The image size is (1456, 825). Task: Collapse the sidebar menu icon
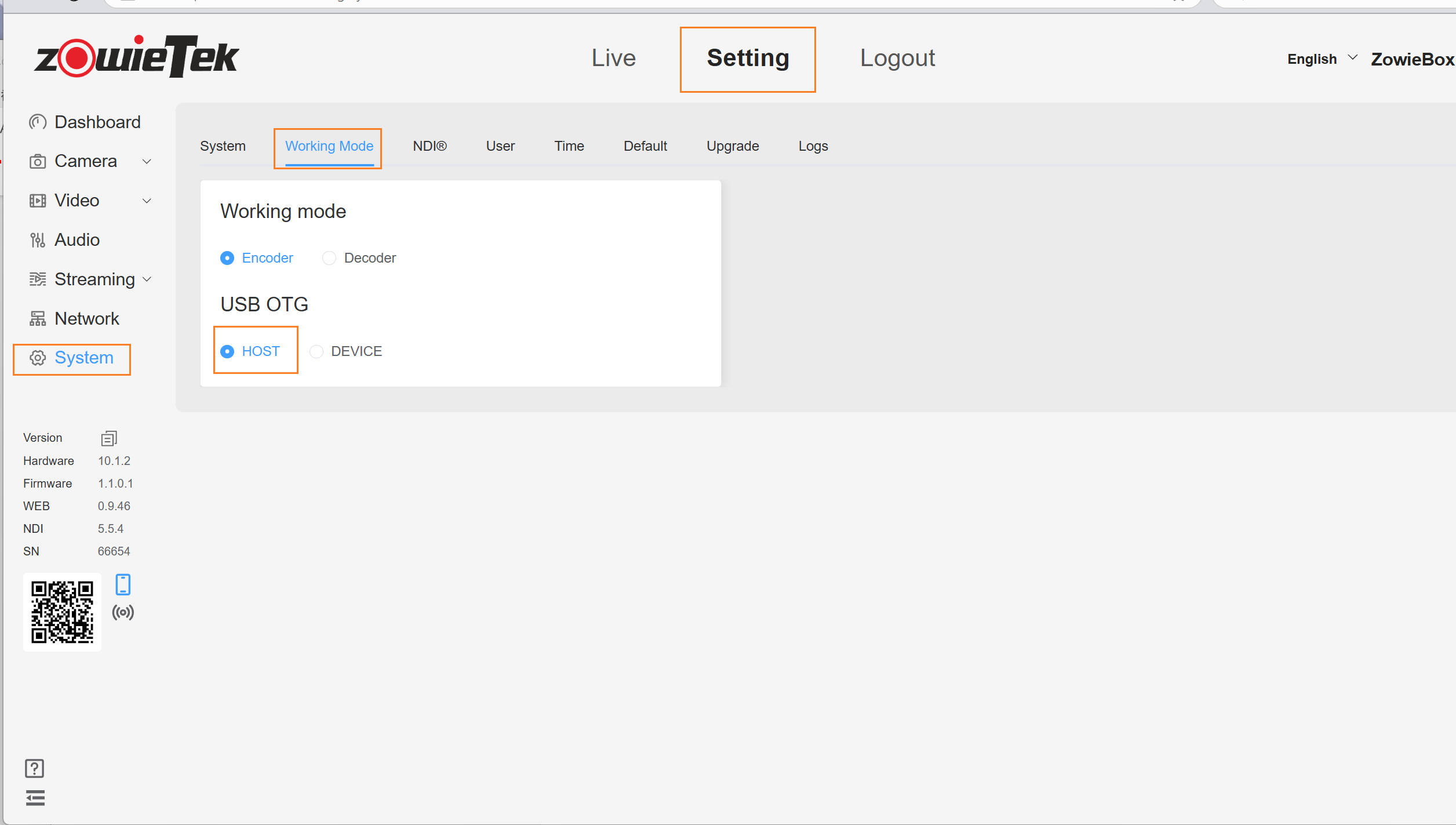tap(35, 798)
